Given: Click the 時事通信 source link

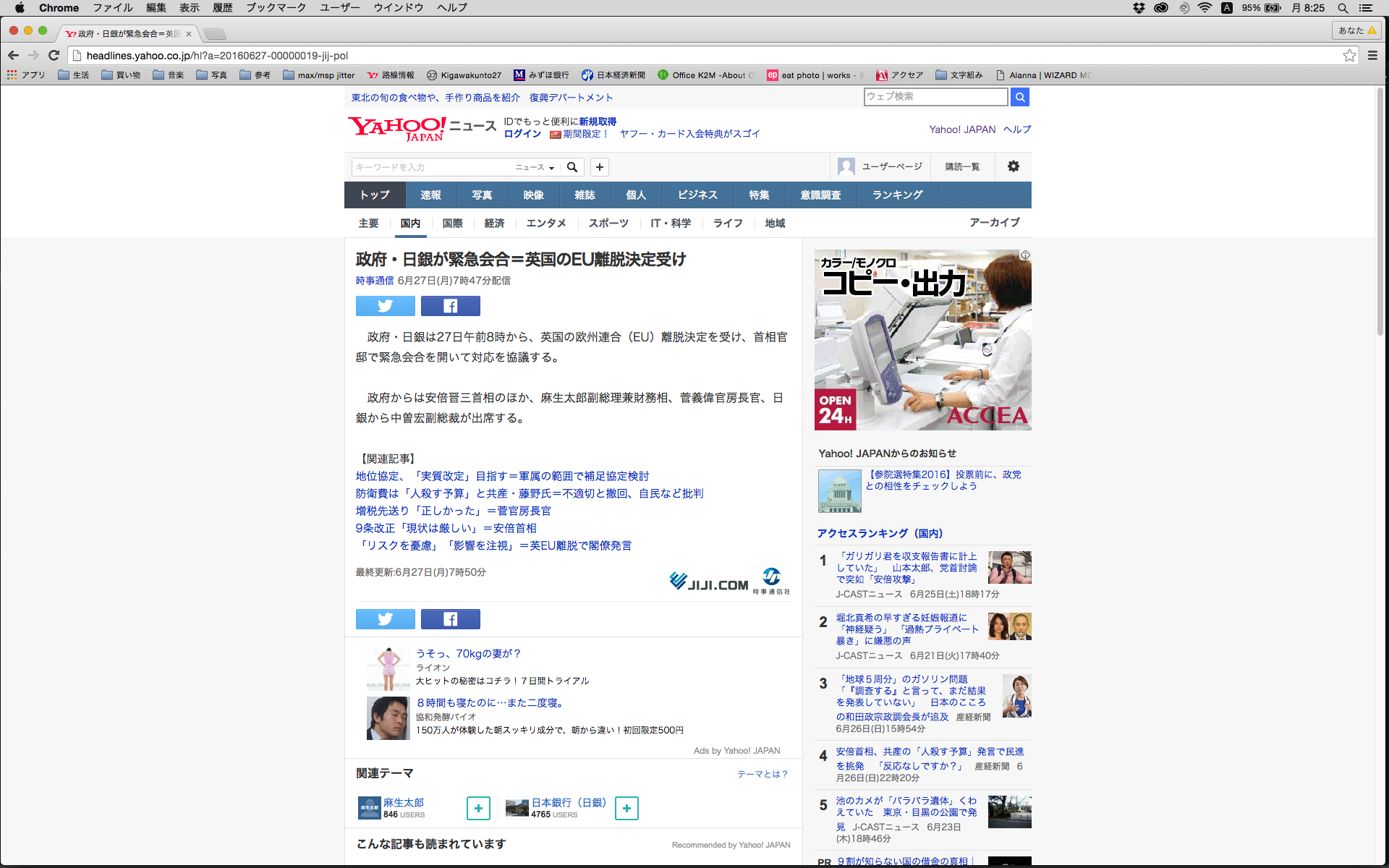Looking at the screenshot, I should [374, 281].
